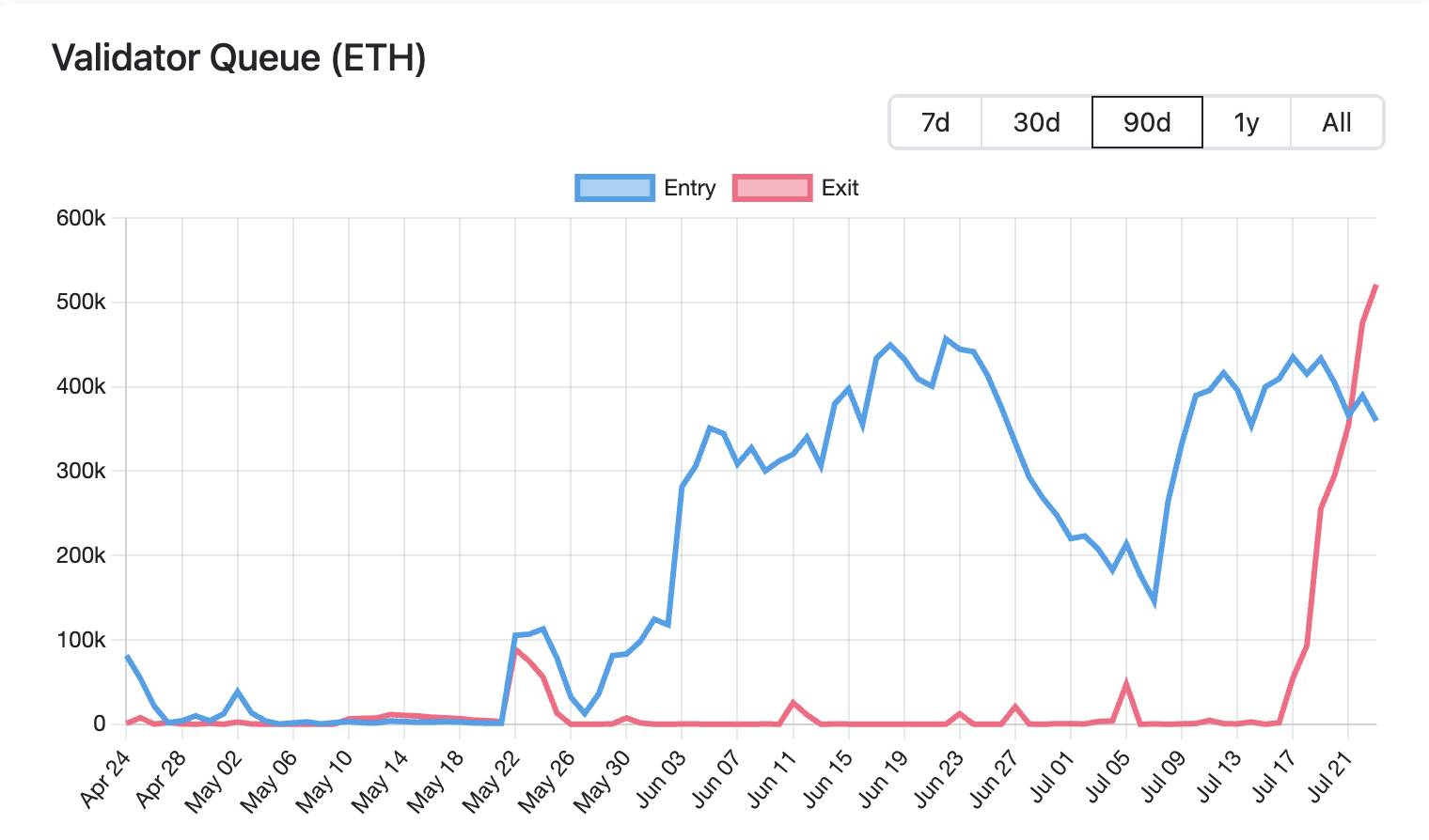Click the Entry line low point near Jul 07

tap(1154, 602)
